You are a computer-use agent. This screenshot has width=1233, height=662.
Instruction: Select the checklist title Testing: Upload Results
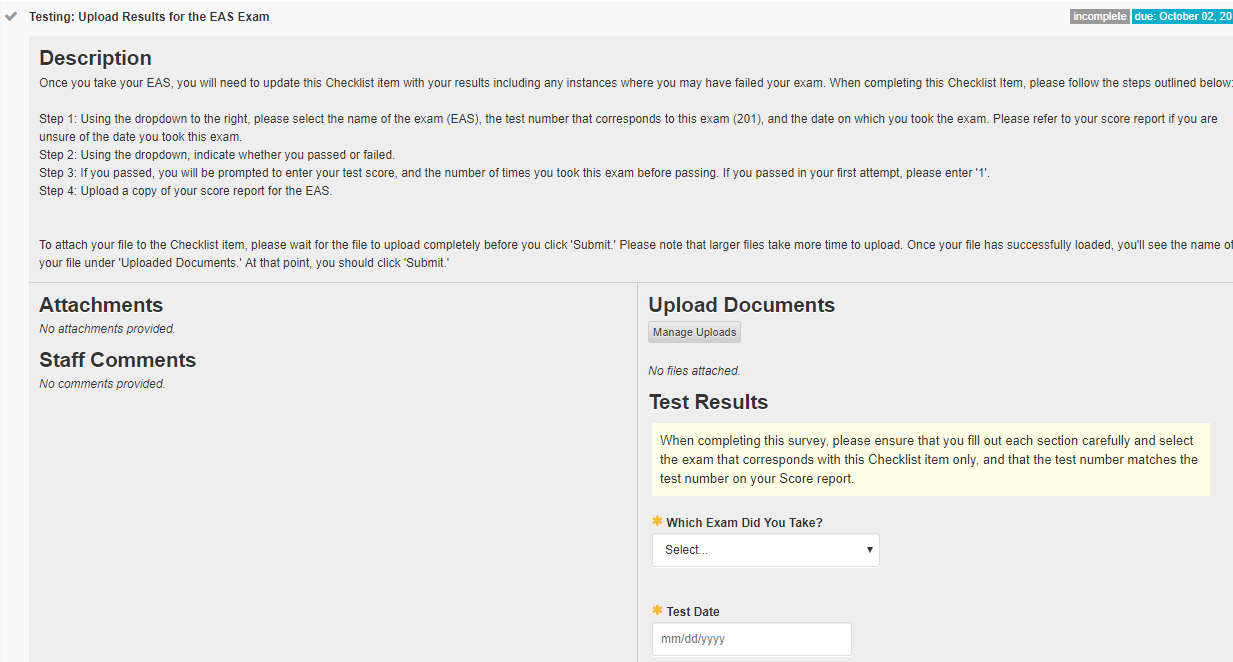point(149,17)
